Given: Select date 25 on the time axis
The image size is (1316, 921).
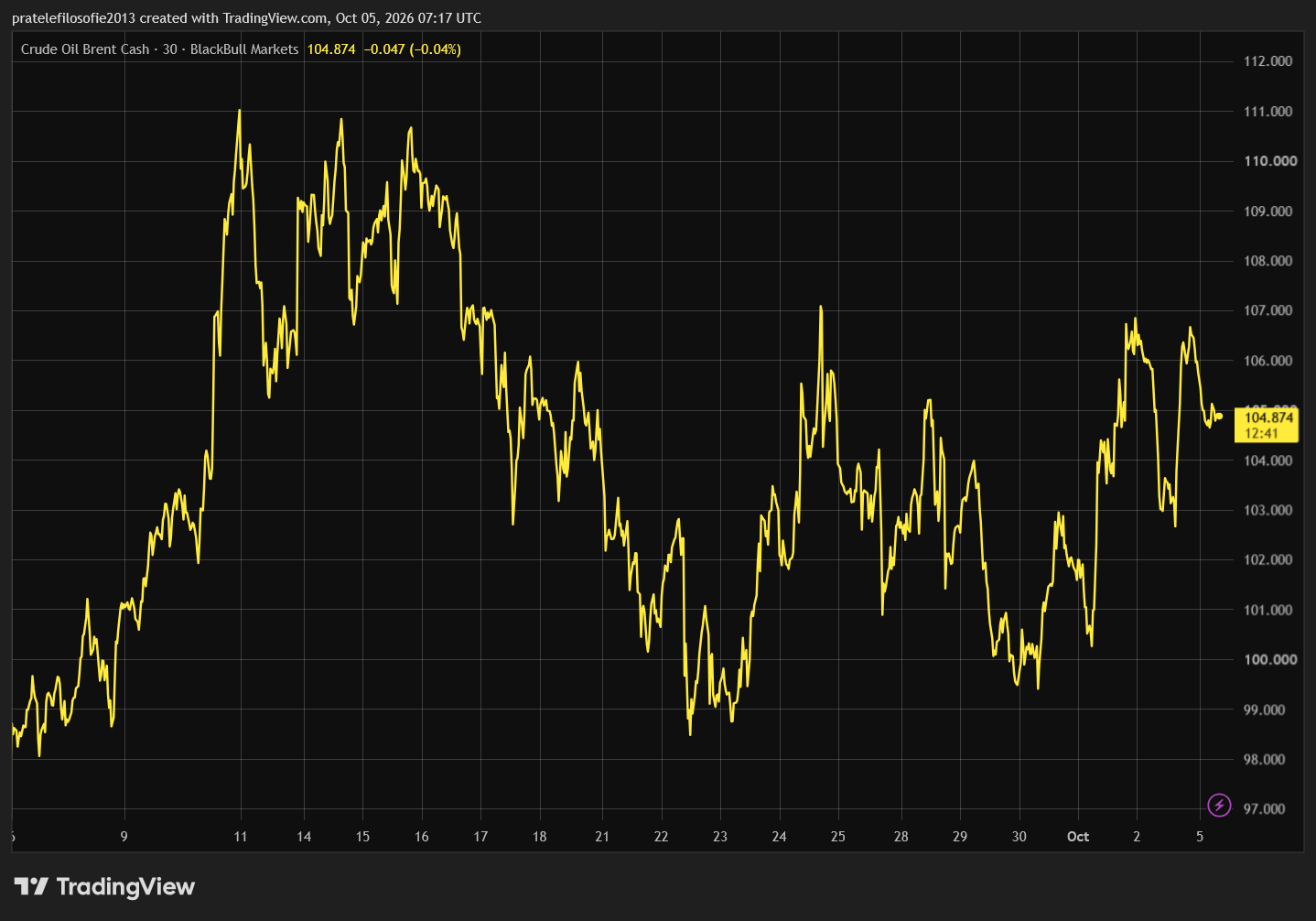Looking at the screenshot, I should (838, 837).
